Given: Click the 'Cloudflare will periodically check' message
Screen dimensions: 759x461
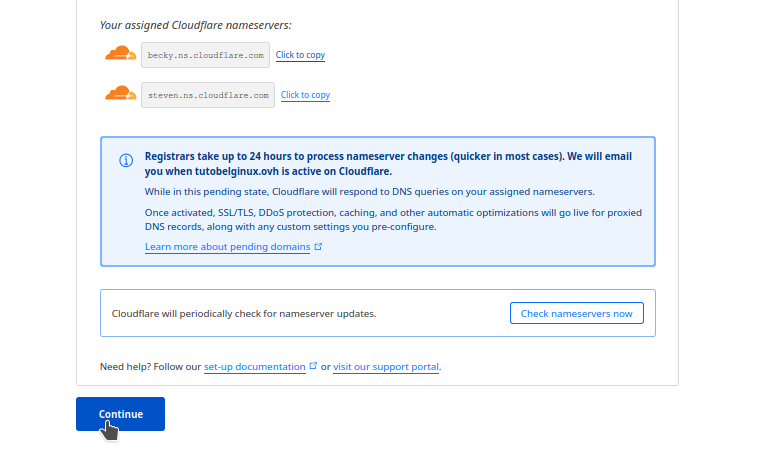Looking at the screenshot, I should [244, 313].
